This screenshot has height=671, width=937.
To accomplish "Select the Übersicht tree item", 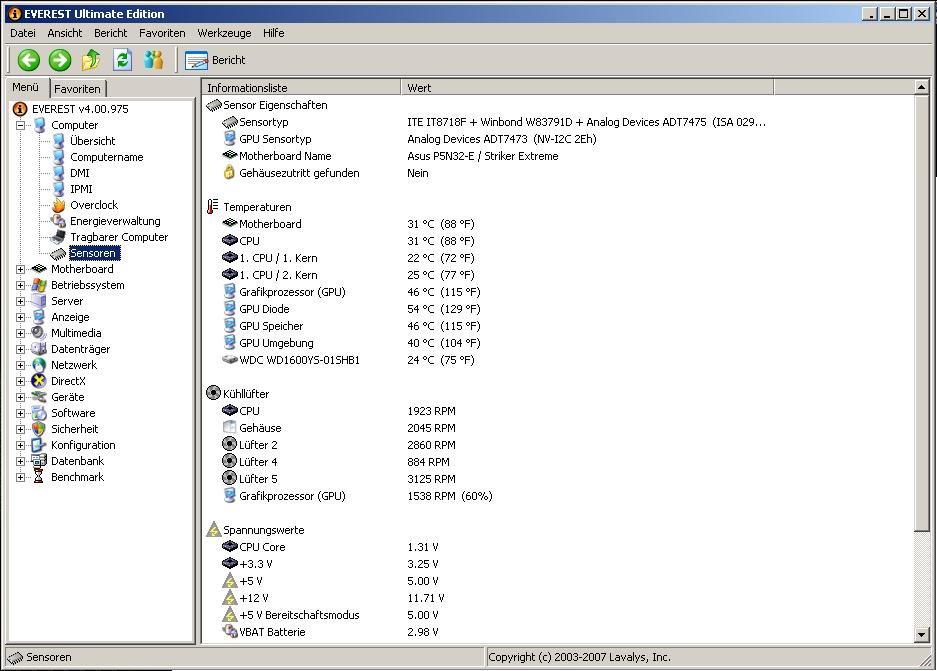I will 93,141.
